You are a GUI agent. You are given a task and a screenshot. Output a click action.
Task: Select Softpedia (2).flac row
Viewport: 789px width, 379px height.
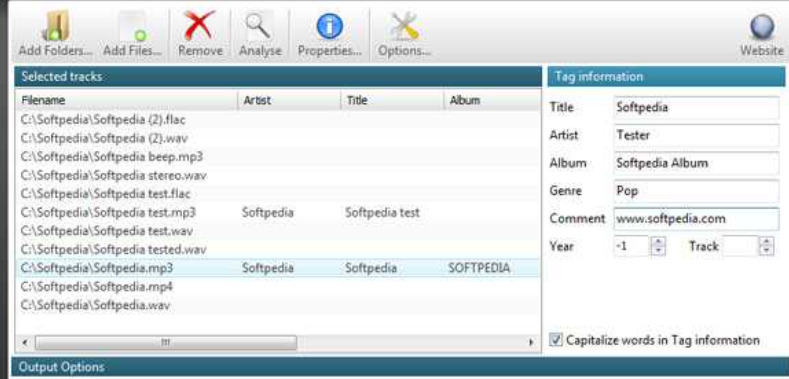[278, 120]
